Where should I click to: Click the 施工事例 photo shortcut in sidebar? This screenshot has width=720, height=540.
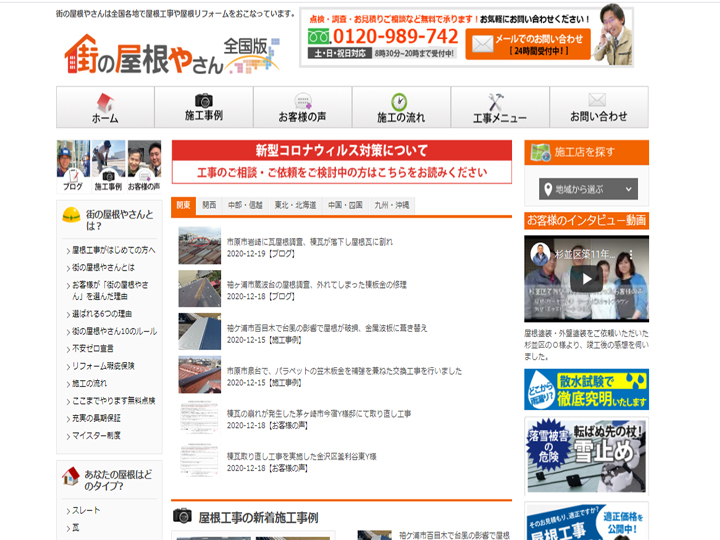108,166
